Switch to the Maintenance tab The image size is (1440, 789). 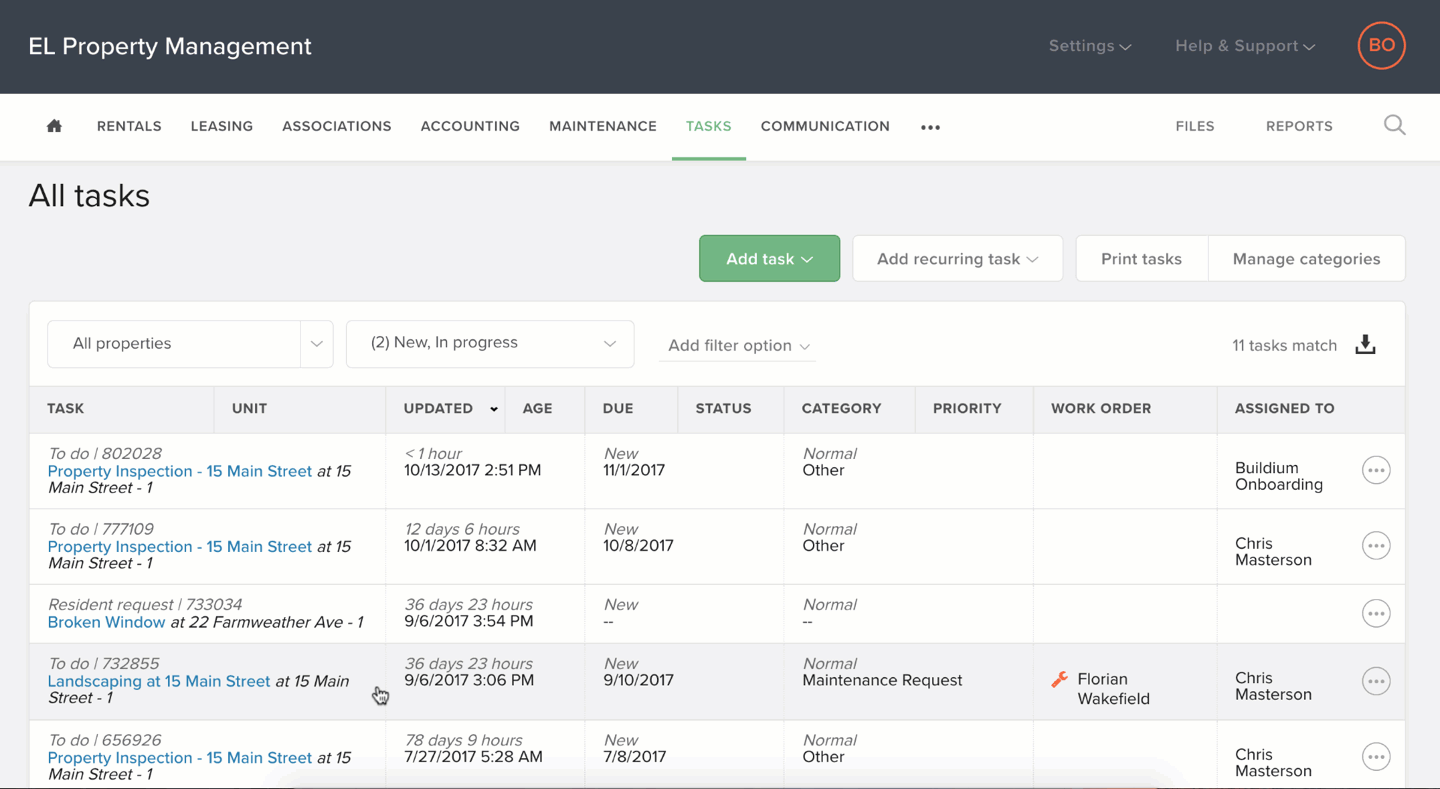pos(602,126)
